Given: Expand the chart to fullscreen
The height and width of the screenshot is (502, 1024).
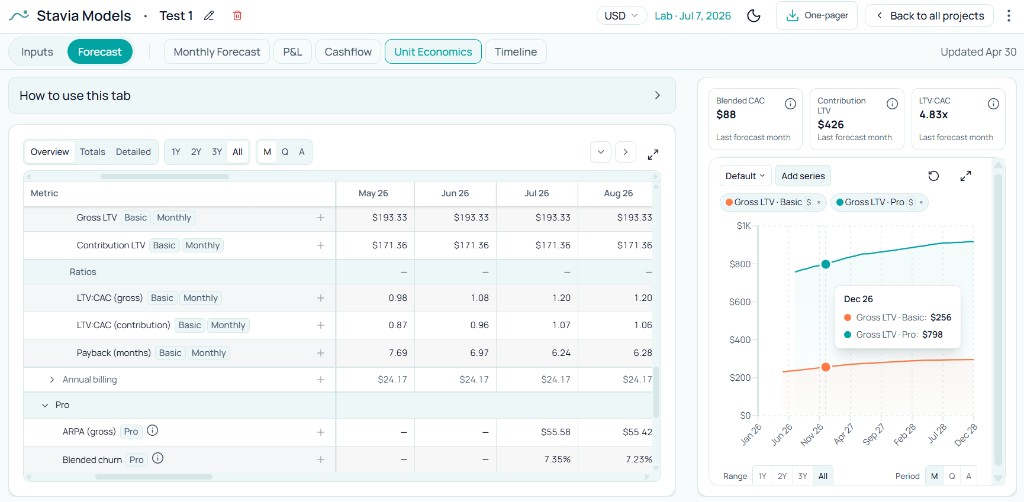Looking at the screenshot, I should click(x=966, y=176).
